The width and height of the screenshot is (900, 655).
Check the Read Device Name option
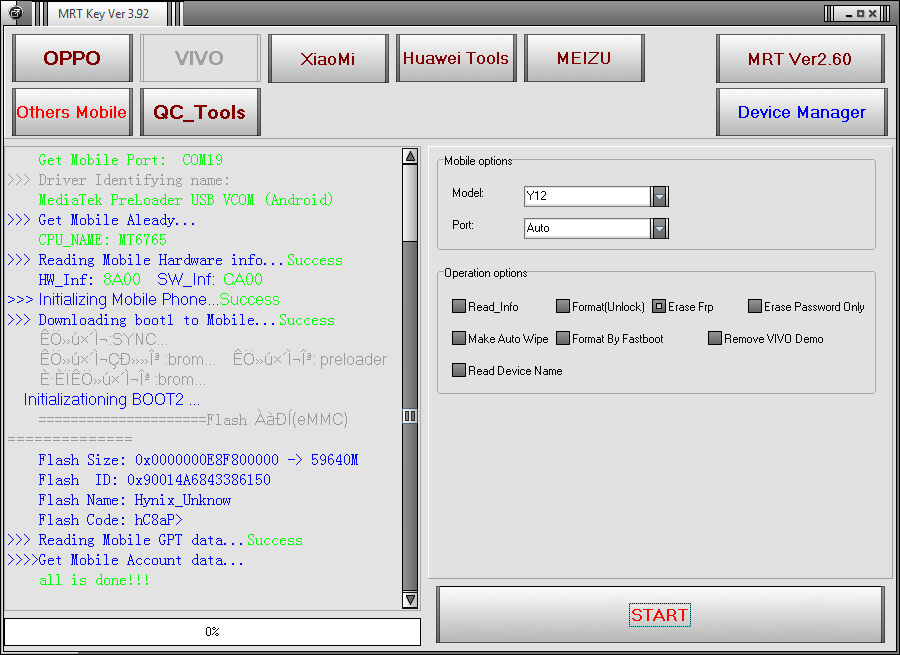459,370
